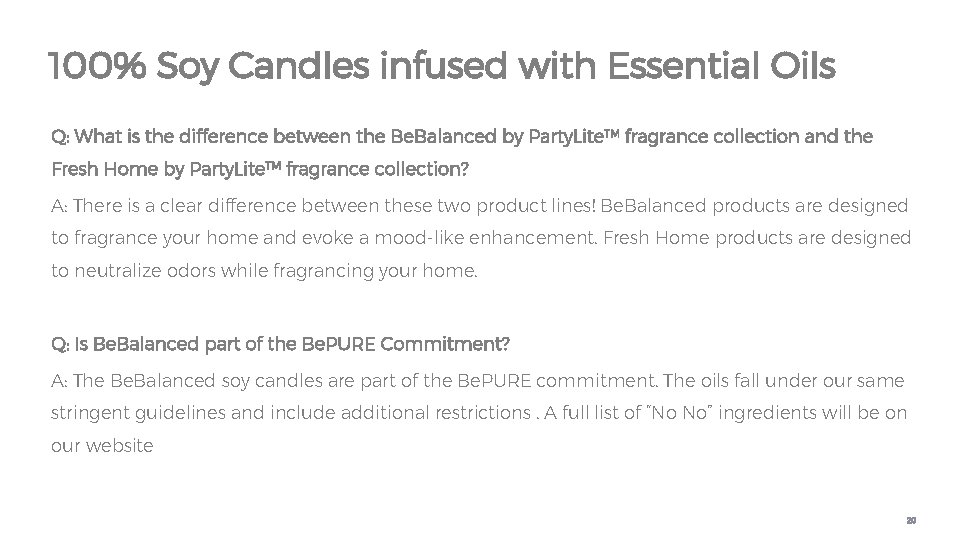Image resolution: width=960 pixels, height=540 pixels.
Task: Click the text "our website"
Action: [x=102, y=447]
